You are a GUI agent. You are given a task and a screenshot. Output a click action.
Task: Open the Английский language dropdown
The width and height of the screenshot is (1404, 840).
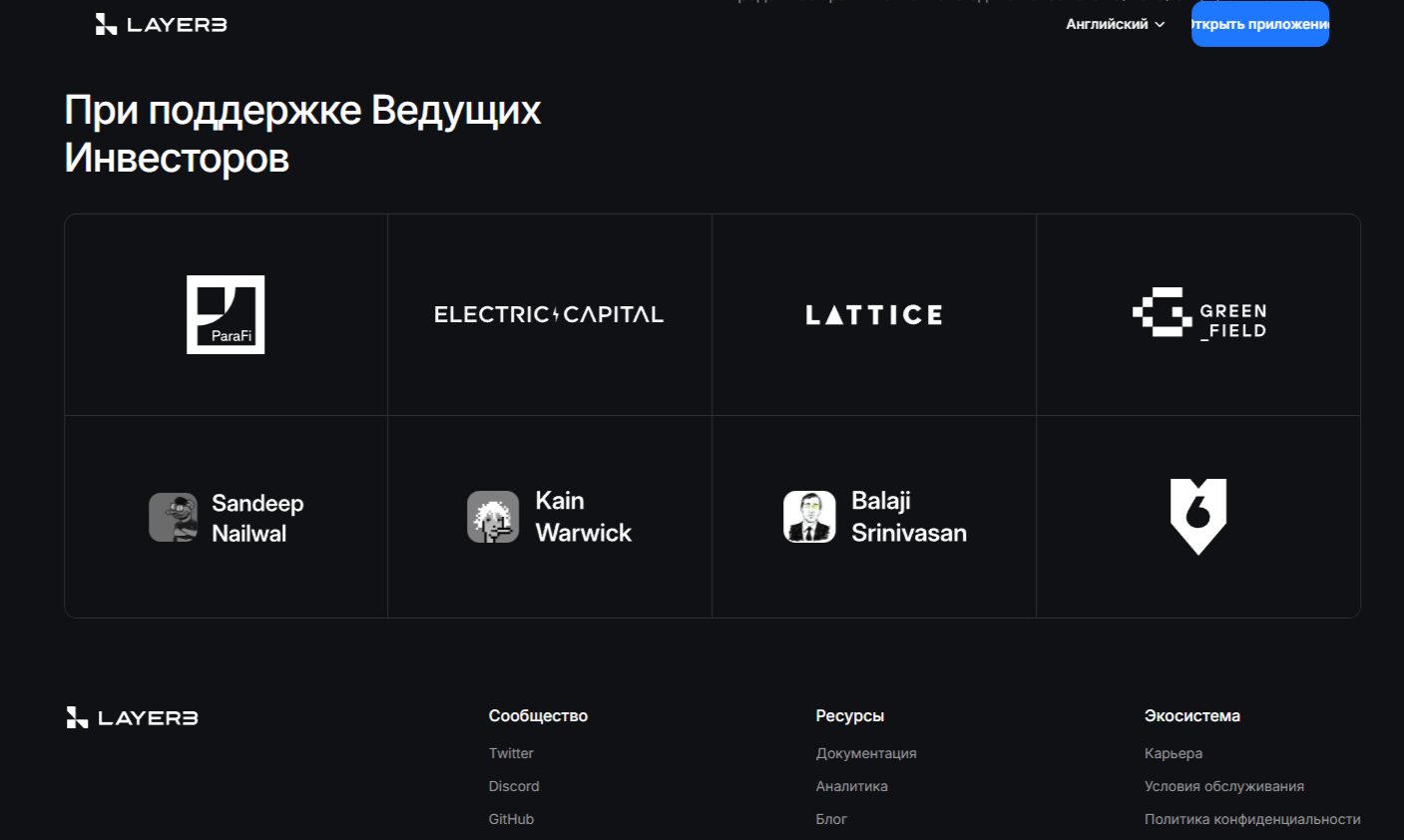click(1115, 24)
